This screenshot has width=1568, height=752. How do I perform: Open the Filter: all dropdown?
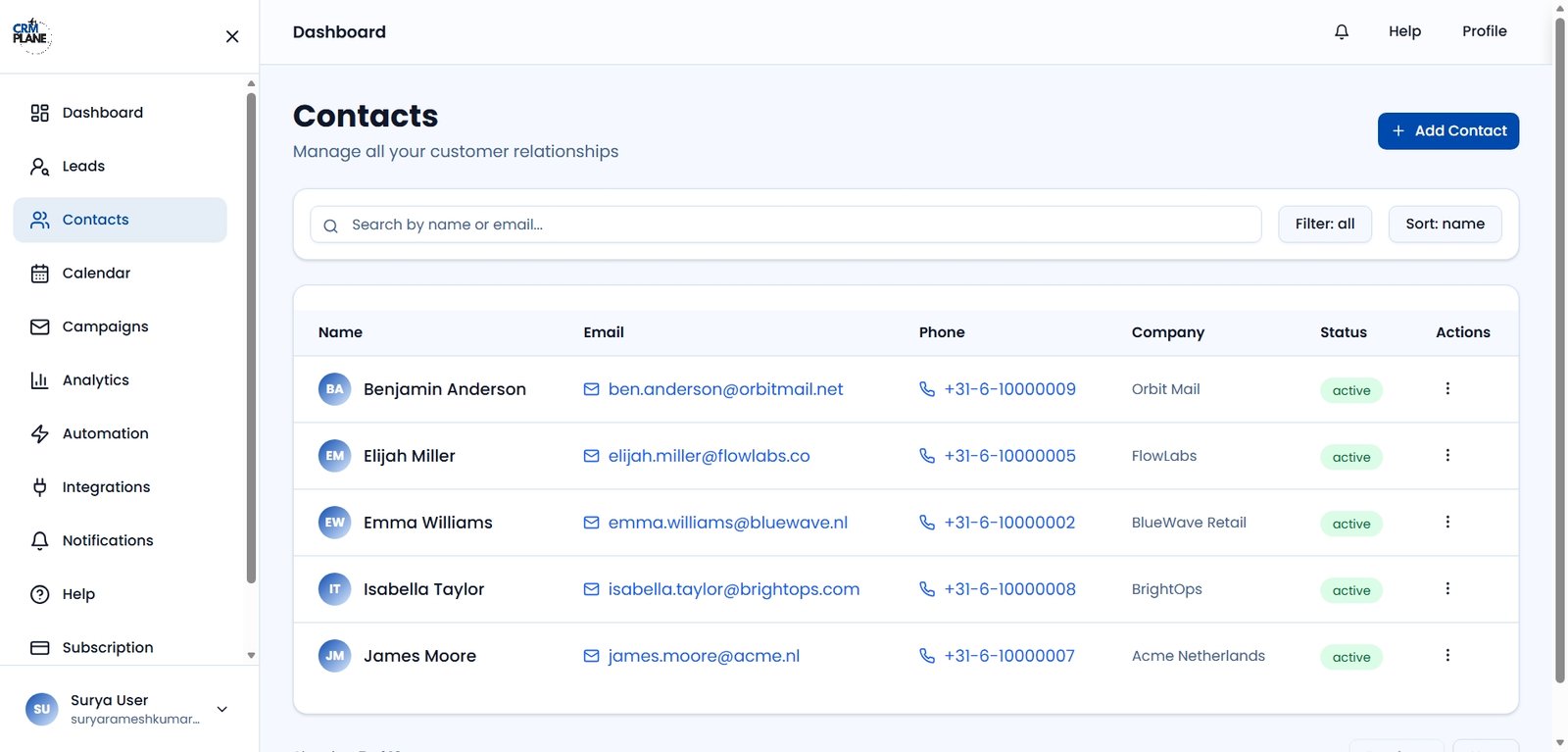(1324, 225)
